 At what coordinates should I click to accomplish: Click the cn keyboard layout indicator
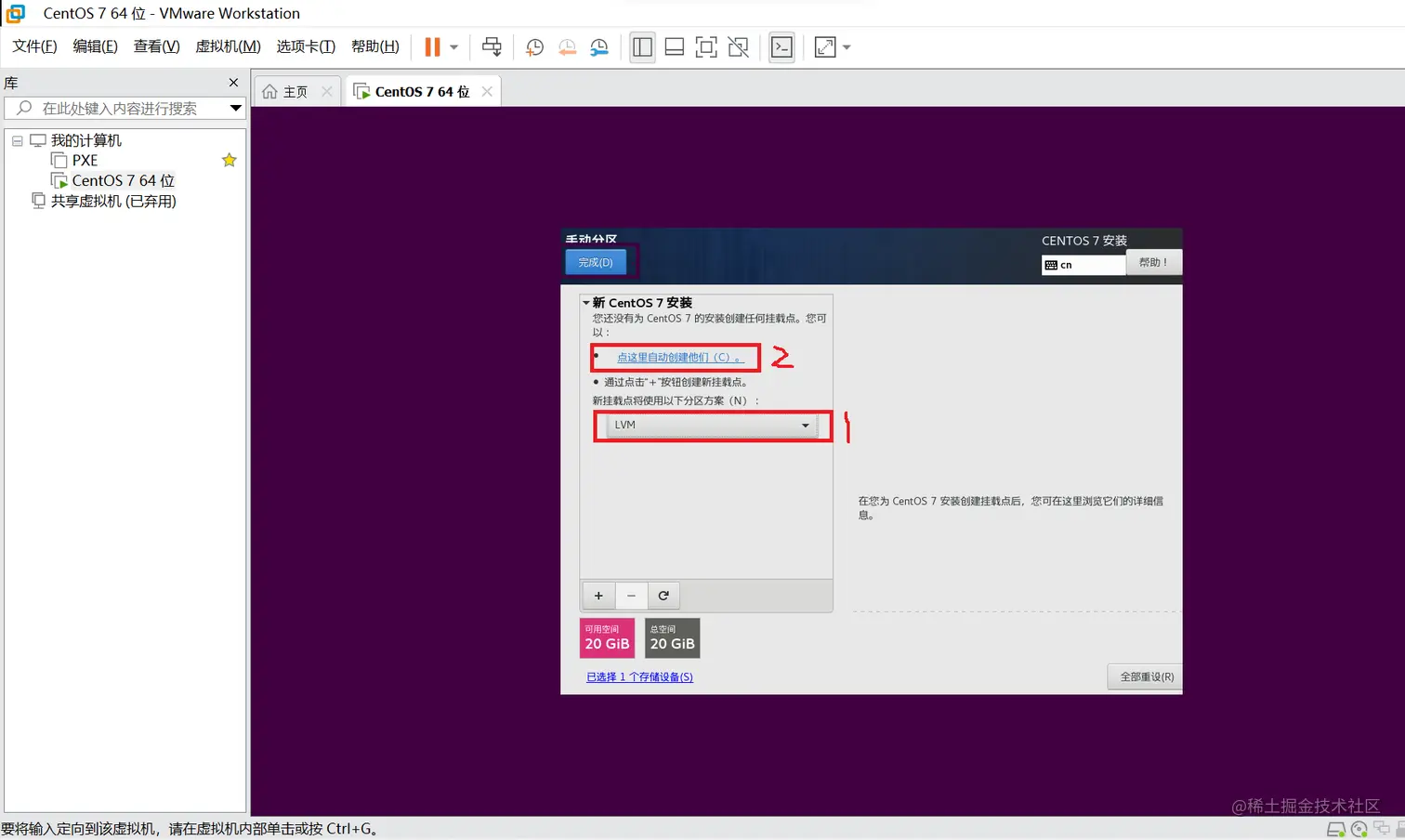(x=1083, y=265)
